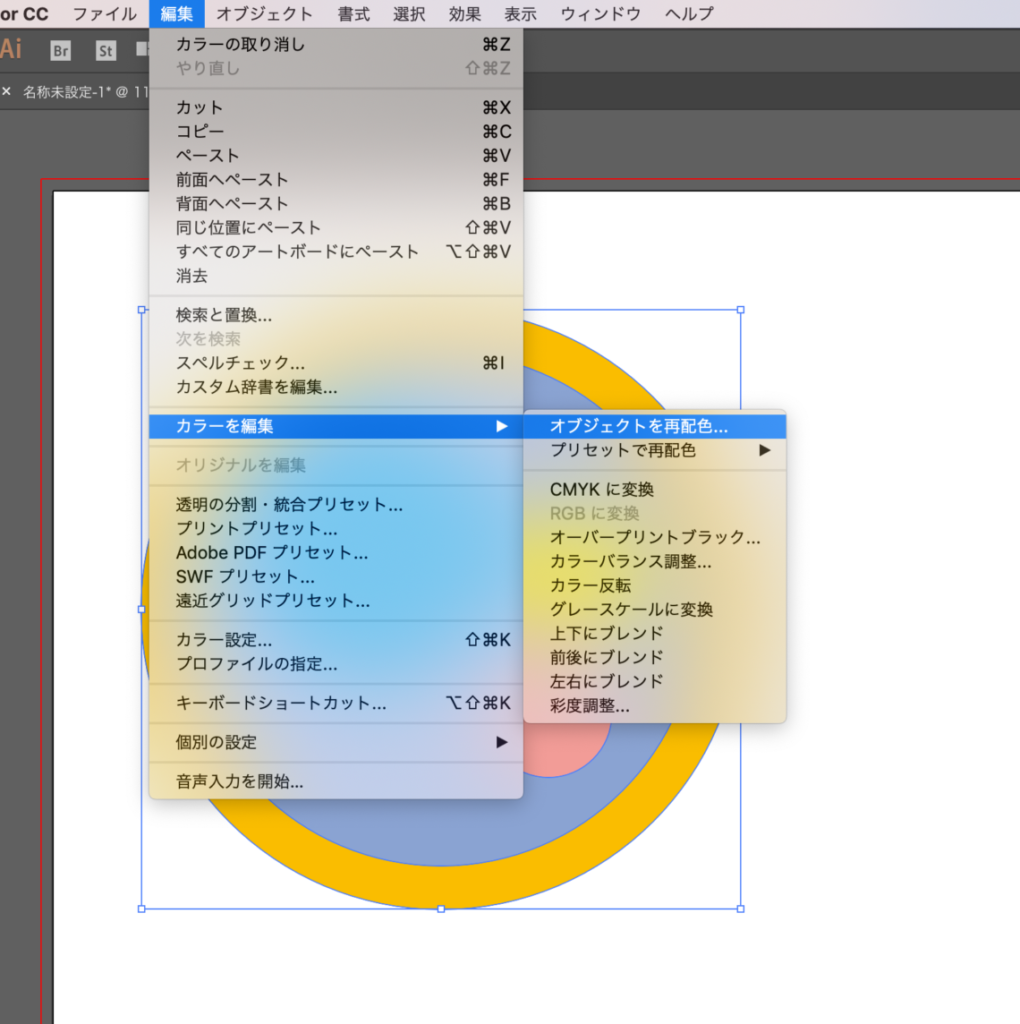Open the ウィンドウ menu in menu bar
The width and height of the screenshot is (1020, 1024).
(601, 14)
